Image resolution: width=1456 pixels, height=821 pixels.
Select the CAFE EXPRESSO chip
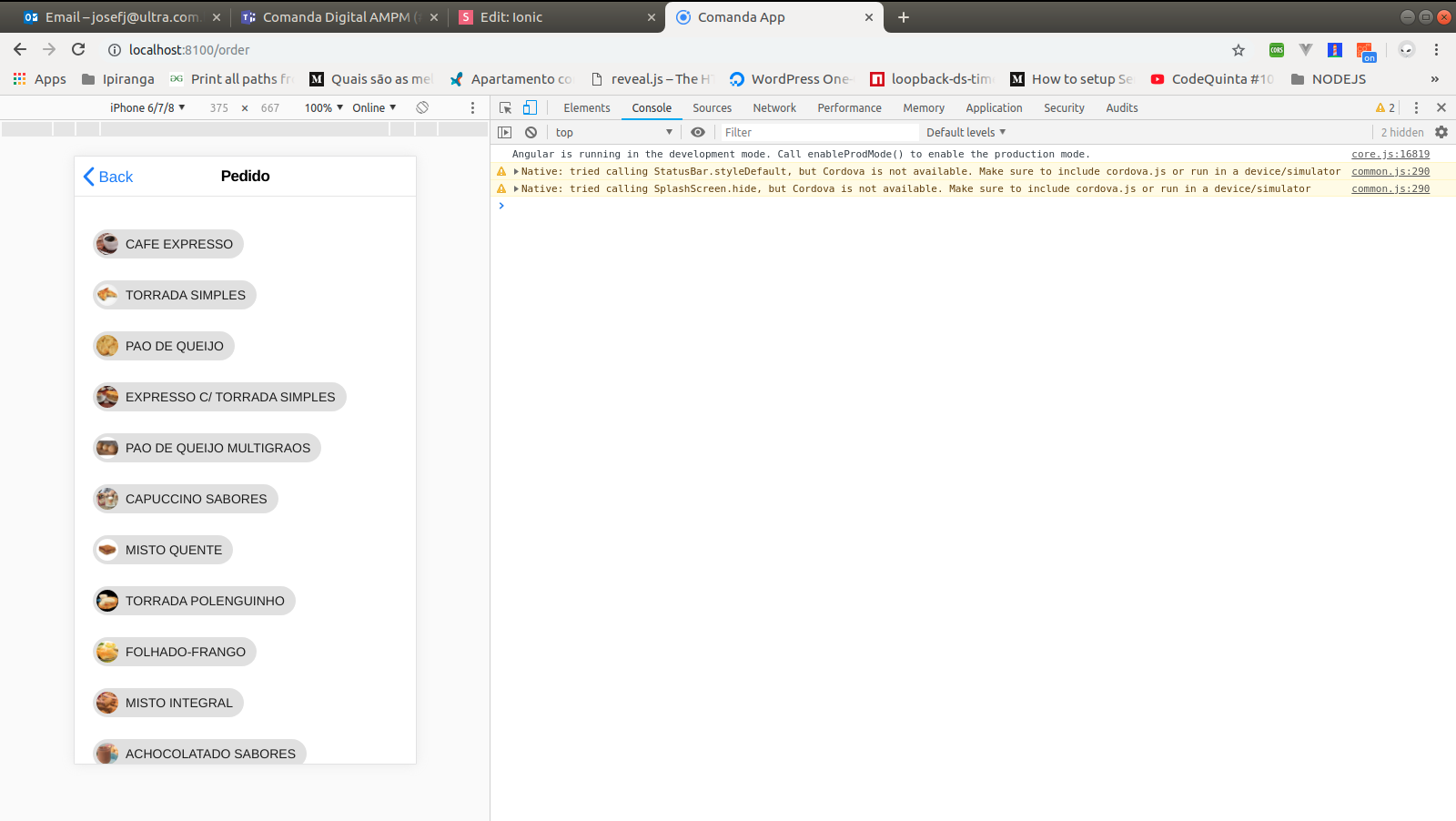pyautogui.click(x=168, y=244)
